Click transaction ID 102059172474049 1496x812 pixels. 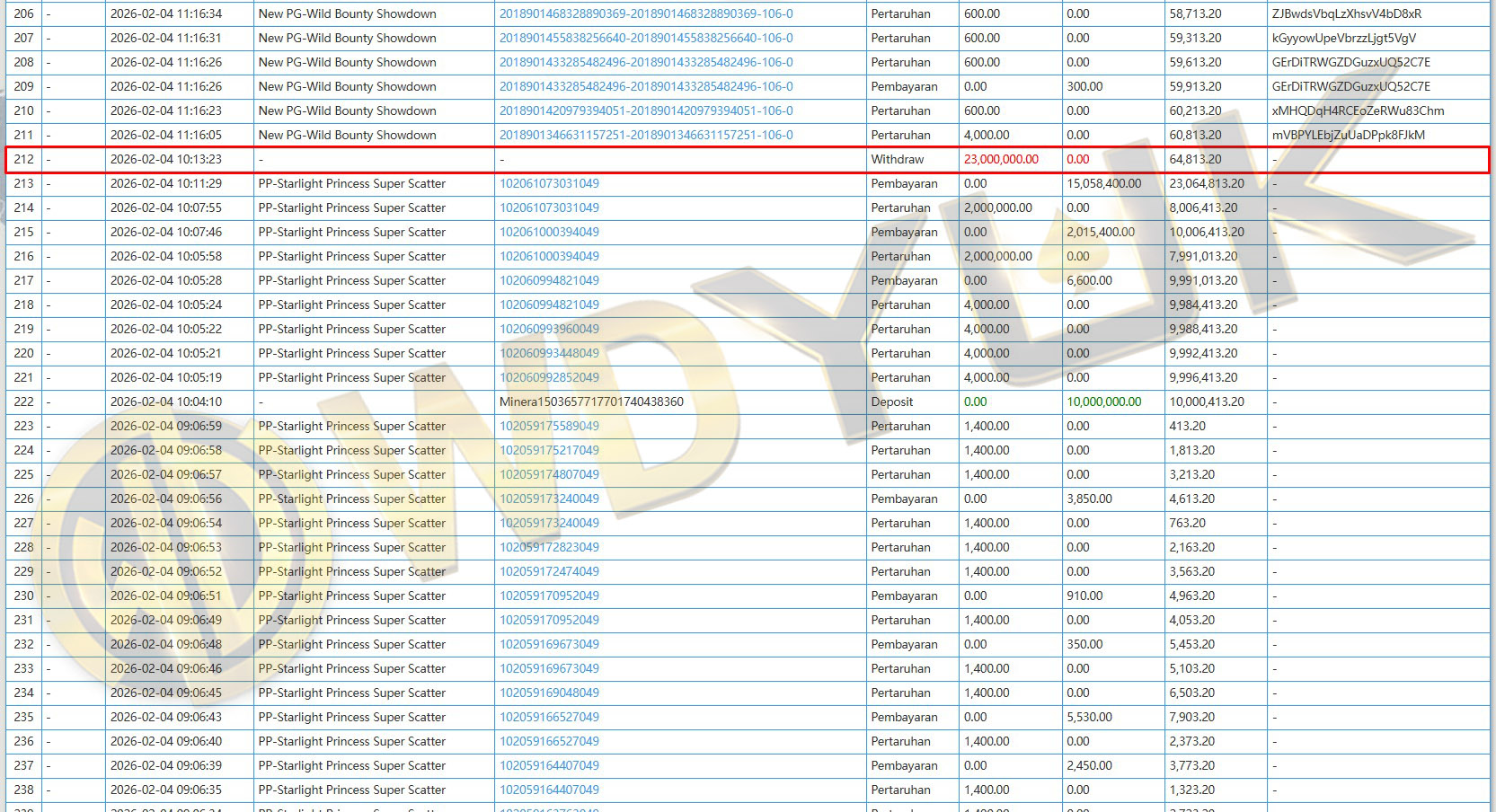tap(549, 572)
